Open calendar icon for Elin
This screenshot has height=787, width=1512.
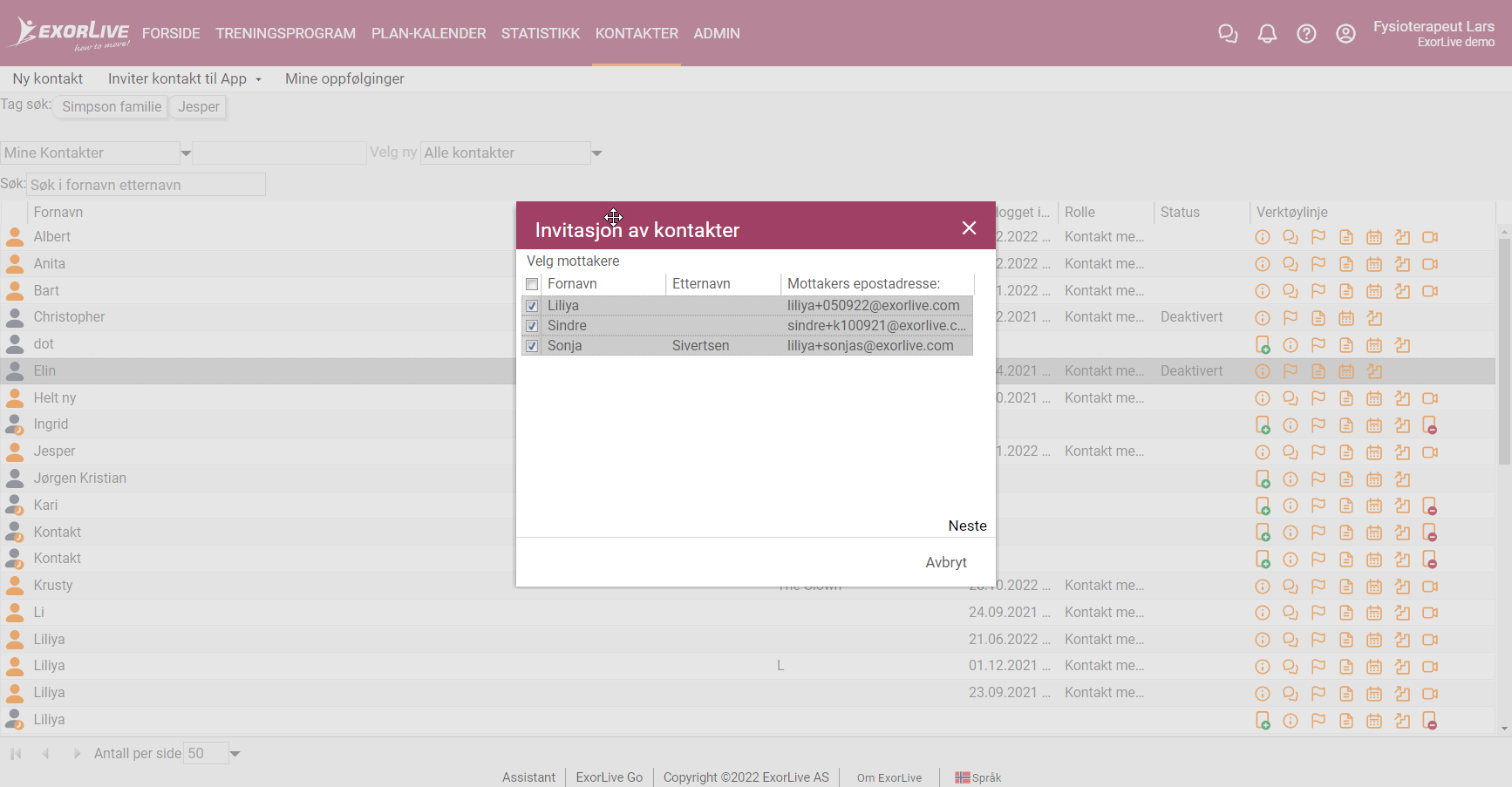1346,371
